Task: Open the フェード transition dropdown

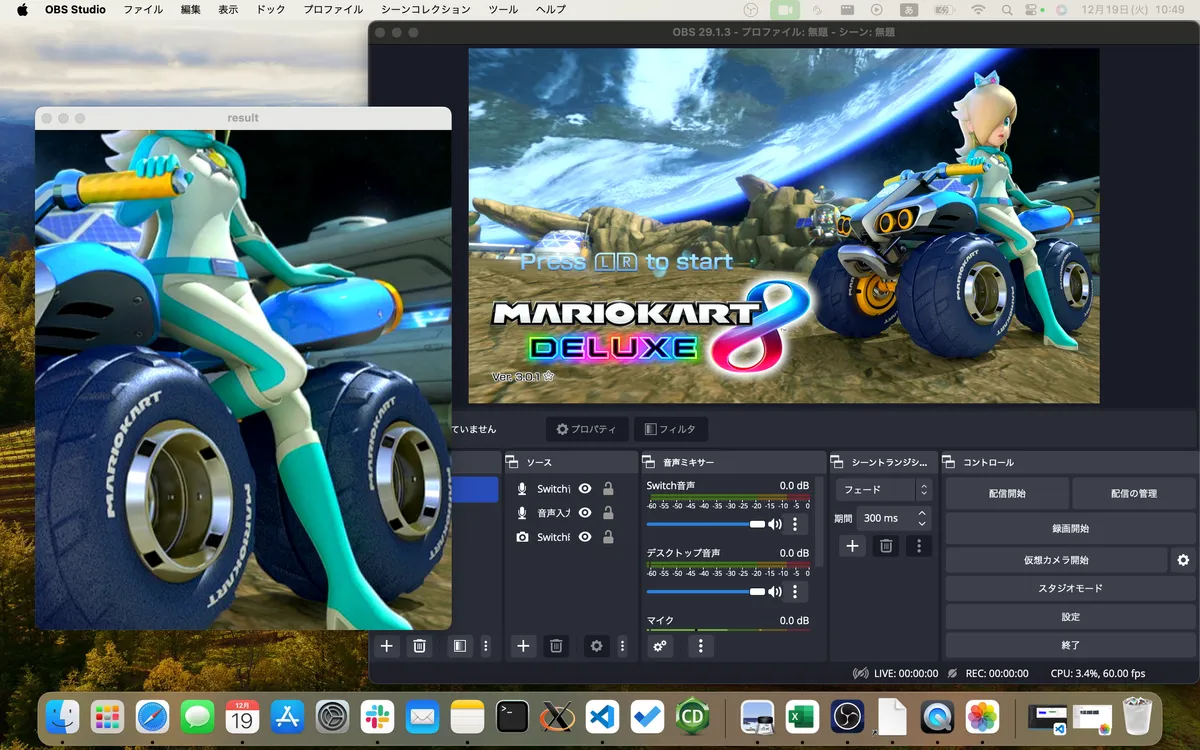Action: (x=884, y=490)
